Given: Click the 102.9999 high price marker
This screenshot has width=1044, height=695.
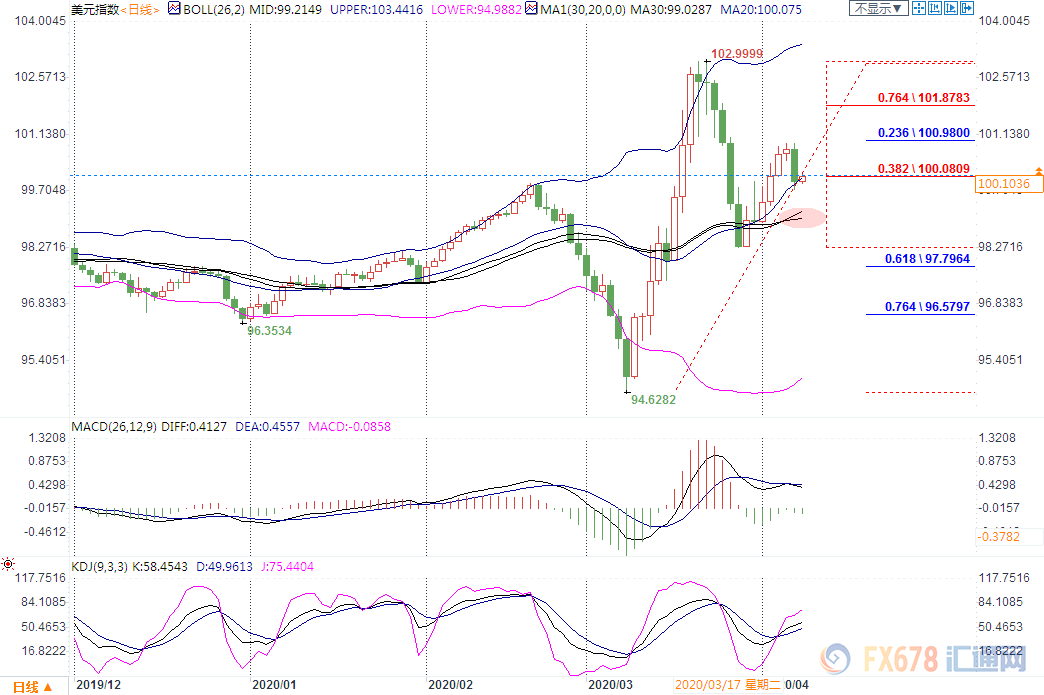Looking at the screenshot, I should (738, 53).
